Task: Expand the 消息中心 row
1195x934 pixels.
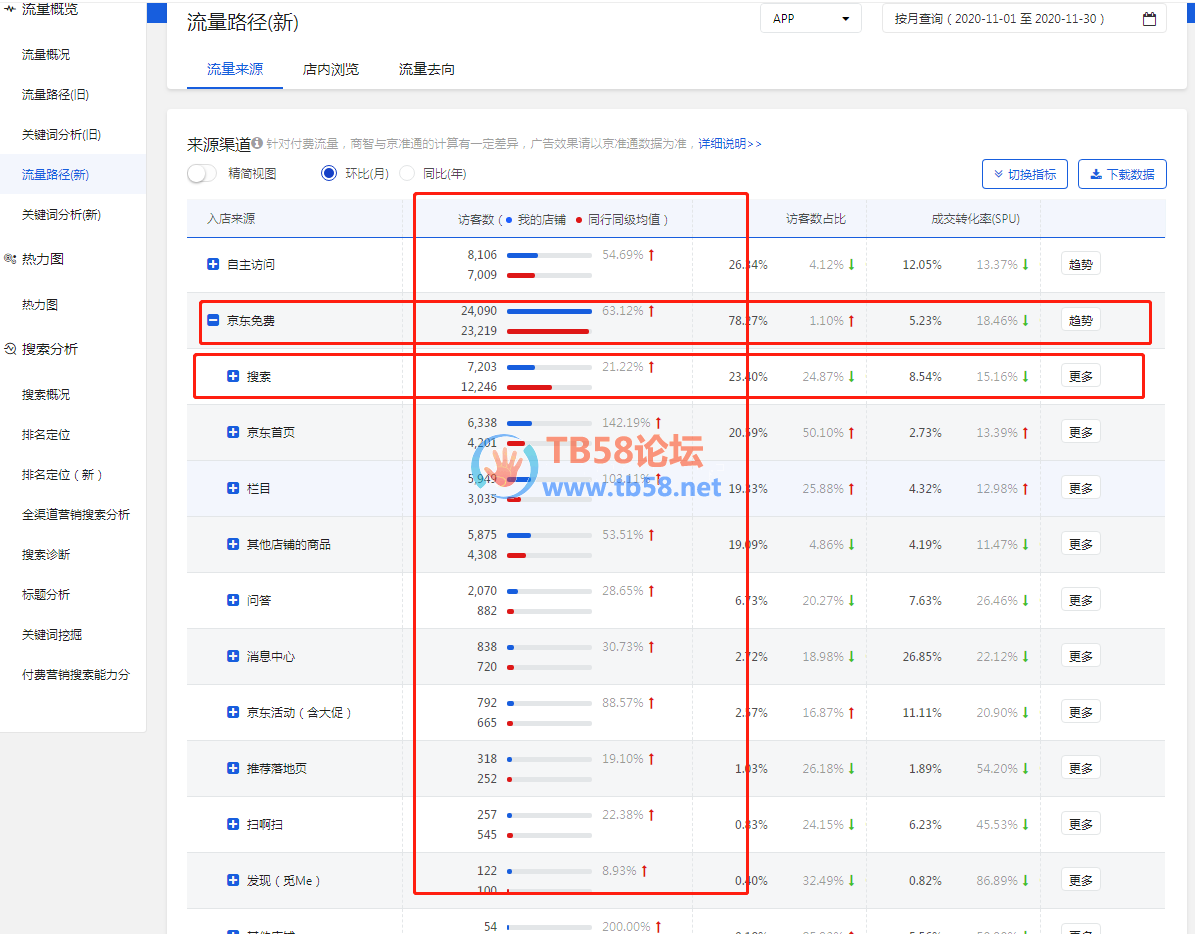Action: click(233, 656)
